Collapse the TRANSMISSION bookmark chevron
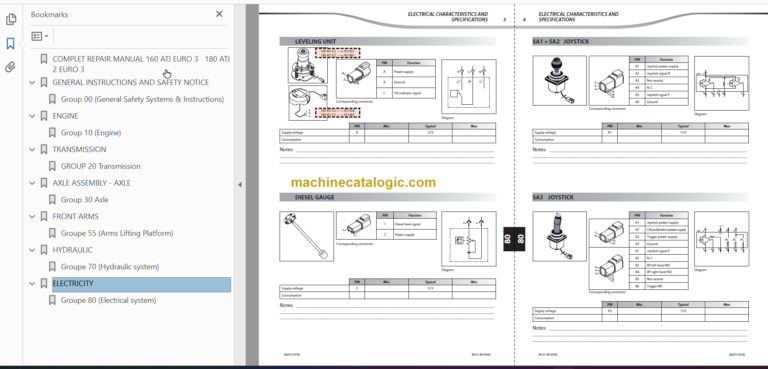768x369 pixels. point(32,149)
